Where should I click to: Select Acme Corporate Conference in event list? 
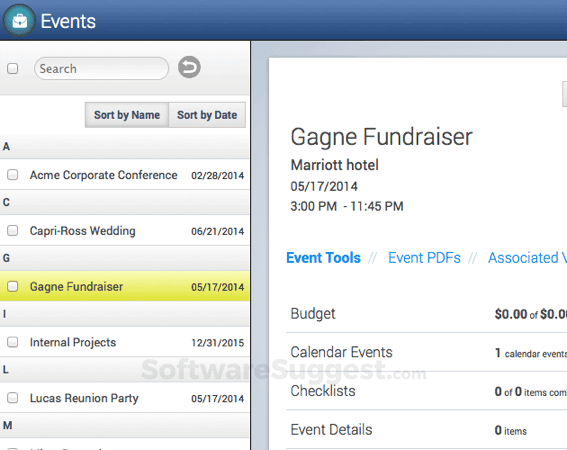tap(124, 175)
